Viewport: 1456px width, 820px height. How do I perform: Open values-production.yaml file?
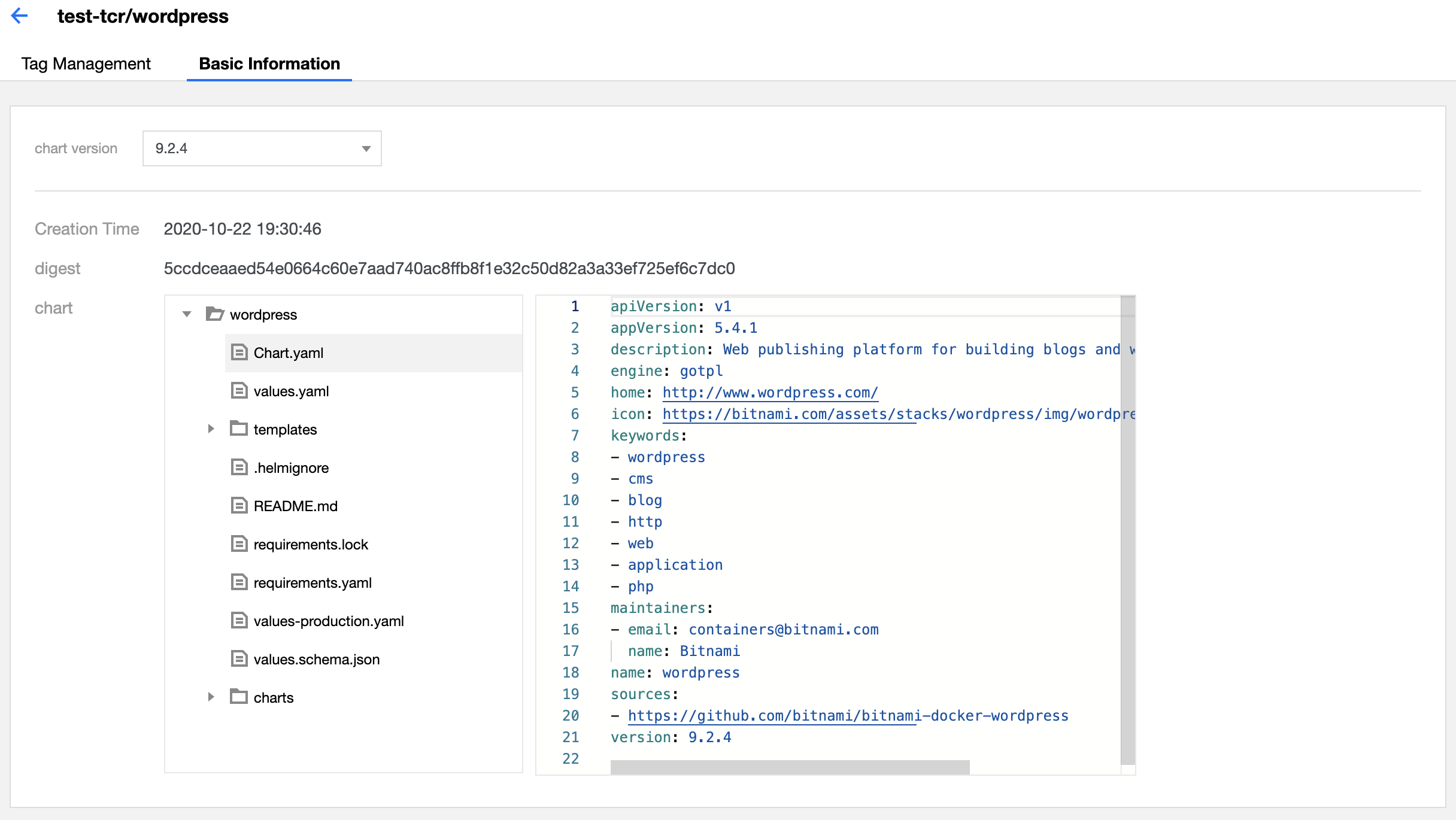click(x=329, y=621)
